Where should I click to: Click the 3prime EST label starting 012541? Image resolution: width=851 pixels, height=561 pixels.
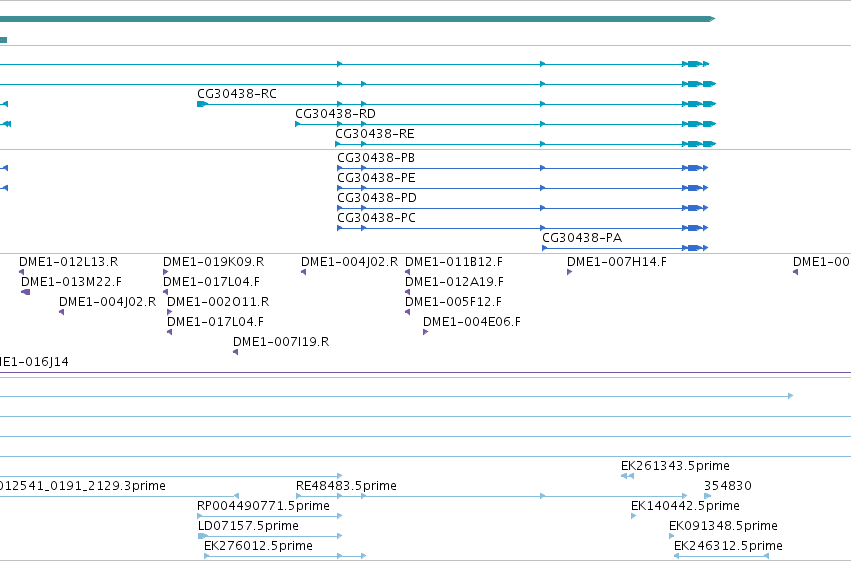tap(82, 486)
